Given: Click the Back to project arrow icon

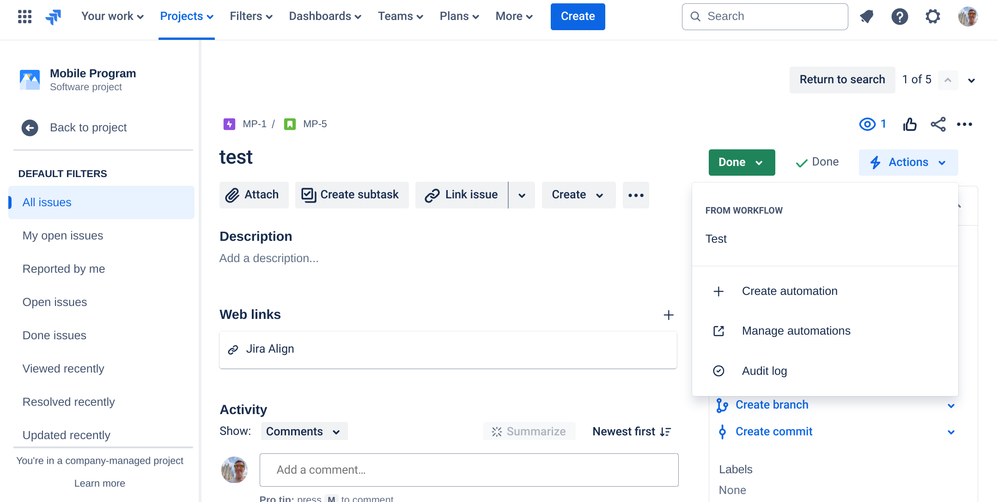Looking at the screenshot, I should point(30,128).
